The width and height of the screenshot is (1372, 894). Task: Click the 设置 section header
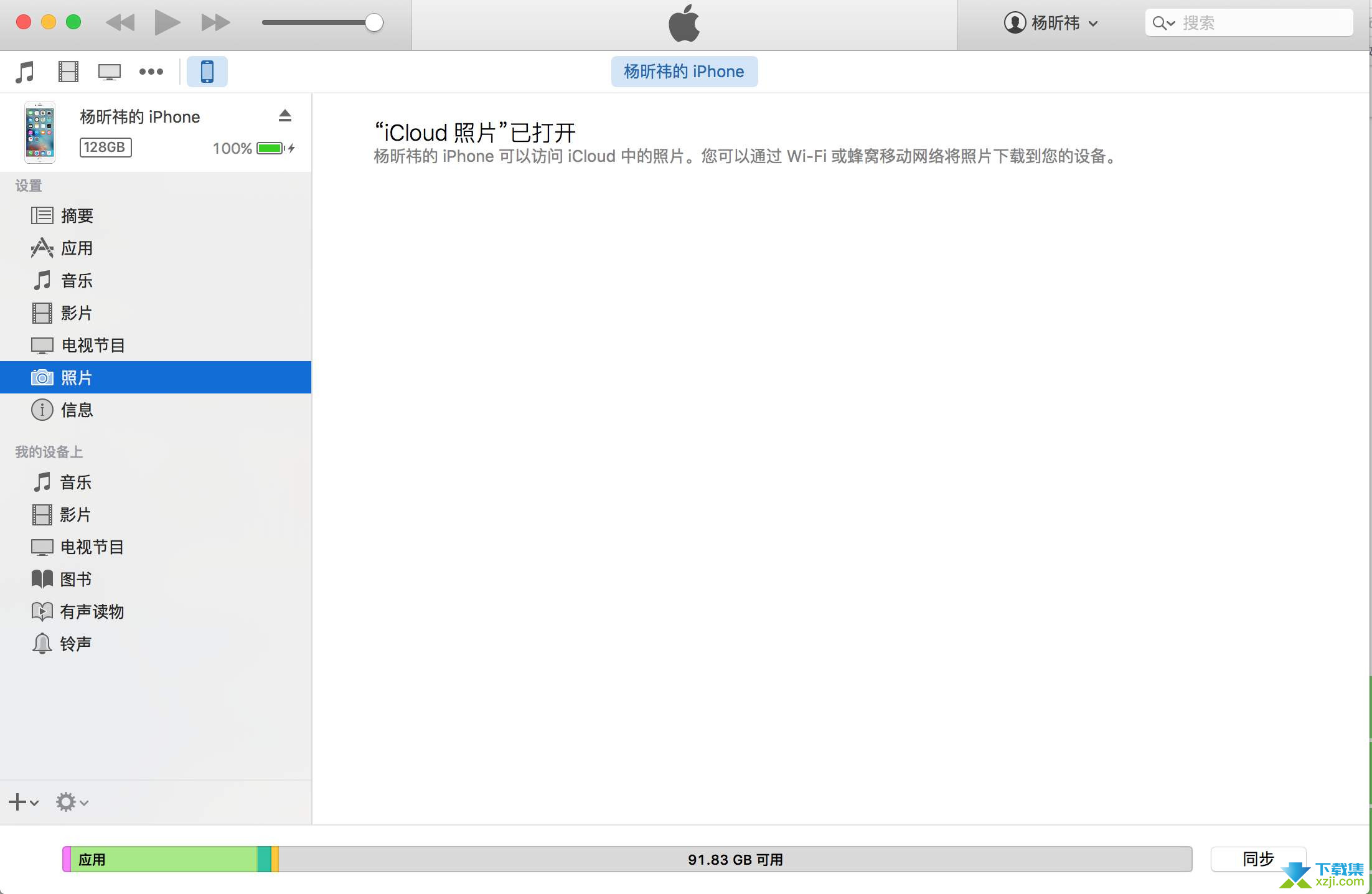pos(29,186)
